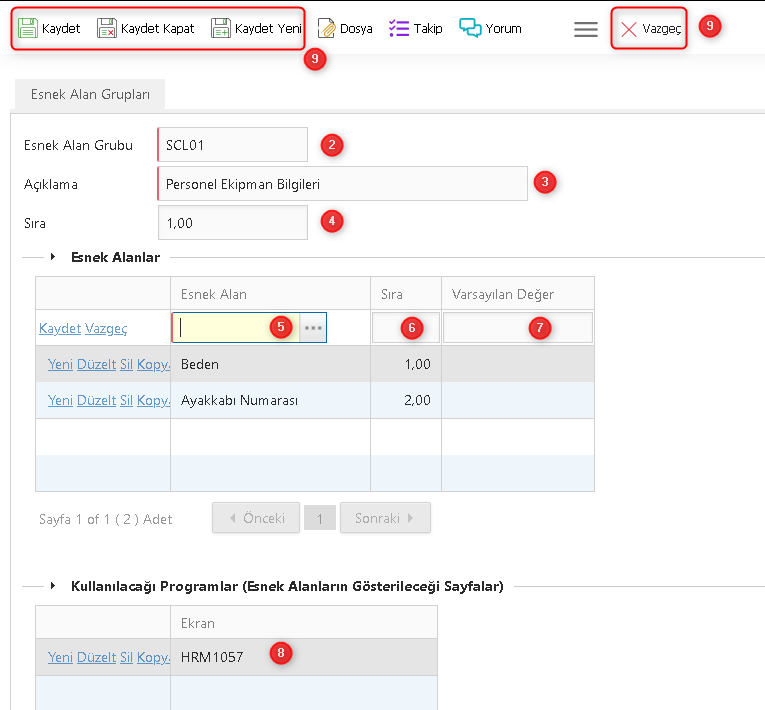The image size is (765, 710).
Task: Click the Vazgeç link in grid edit row
Action: click(106, 328)
